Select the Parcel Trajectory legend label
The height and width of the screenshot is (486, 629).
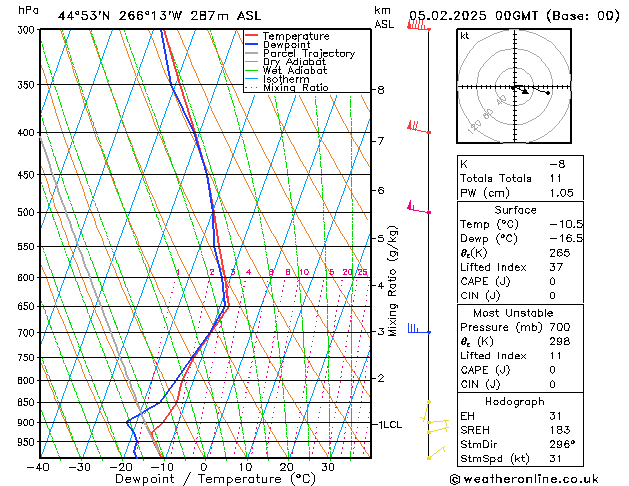(x=309, y=53)
